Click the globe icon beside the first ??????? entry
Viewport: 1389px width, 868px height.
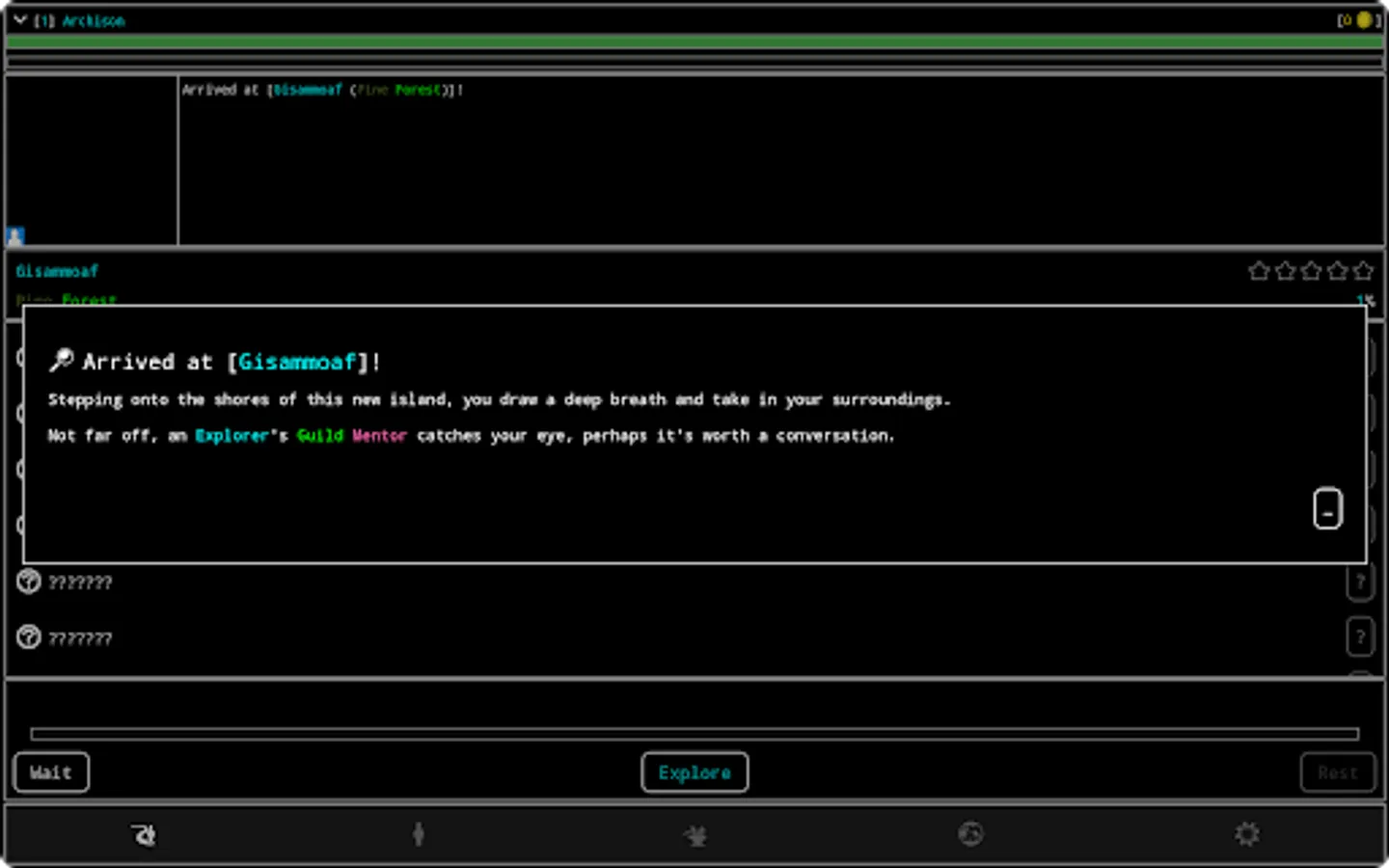(26, 582)
